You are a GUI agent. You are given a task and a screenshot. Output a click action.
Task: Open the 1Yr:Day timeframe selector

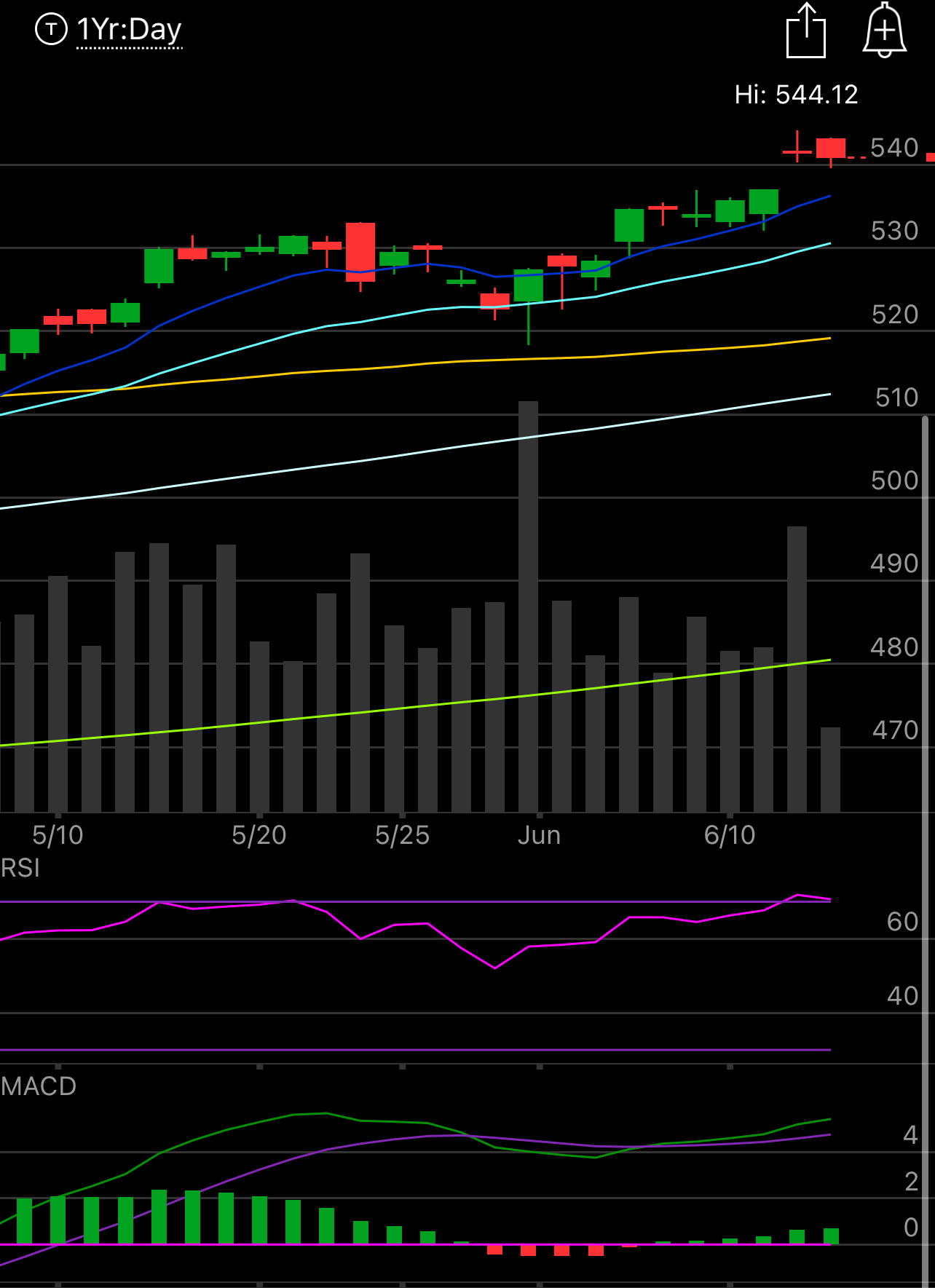[x=129, y=30]
